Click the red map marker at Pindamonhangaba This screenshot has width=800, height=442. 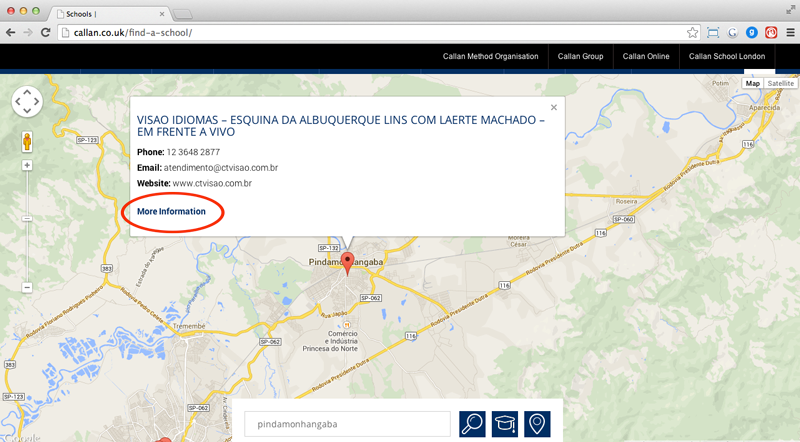(347, 263)
